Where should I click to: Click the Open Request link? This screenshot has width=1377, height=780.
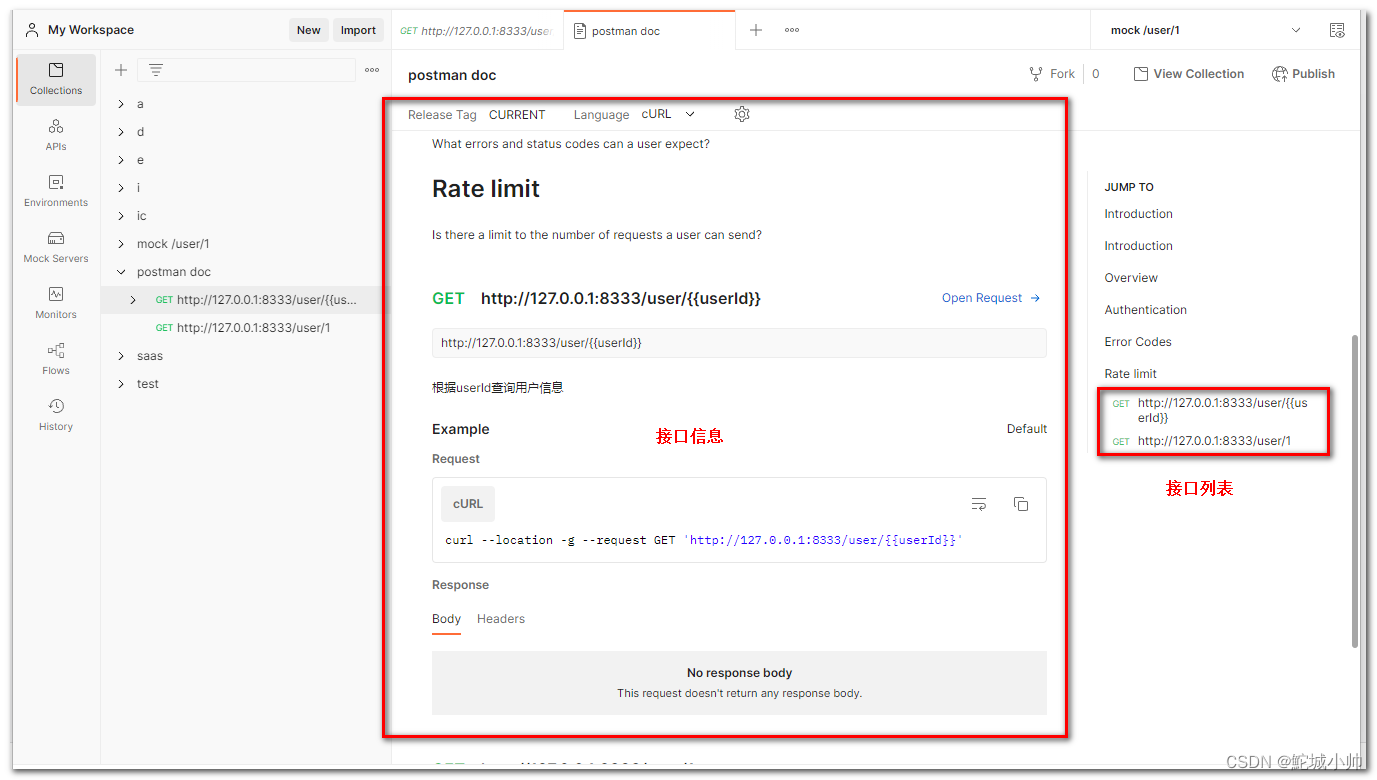point(991,298)
